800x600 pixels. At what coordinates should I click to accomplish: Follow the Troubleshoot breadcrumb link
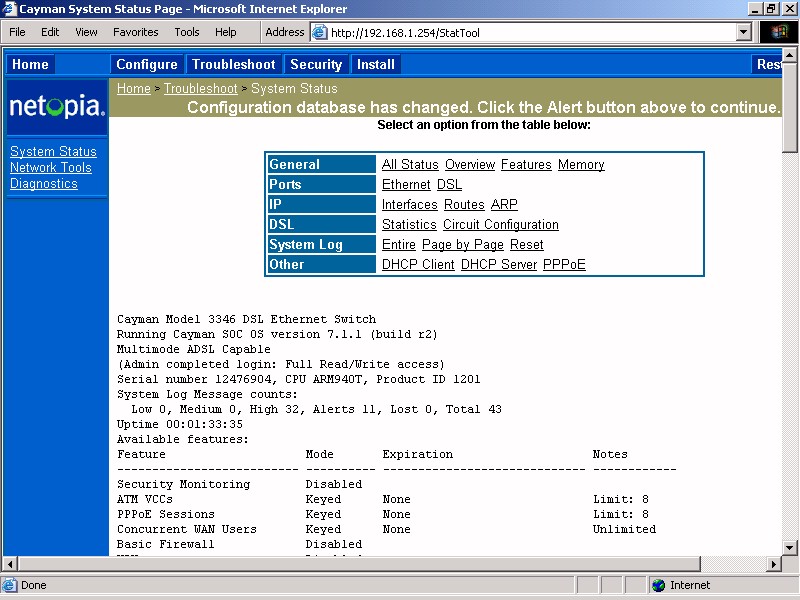pos(201,88)
